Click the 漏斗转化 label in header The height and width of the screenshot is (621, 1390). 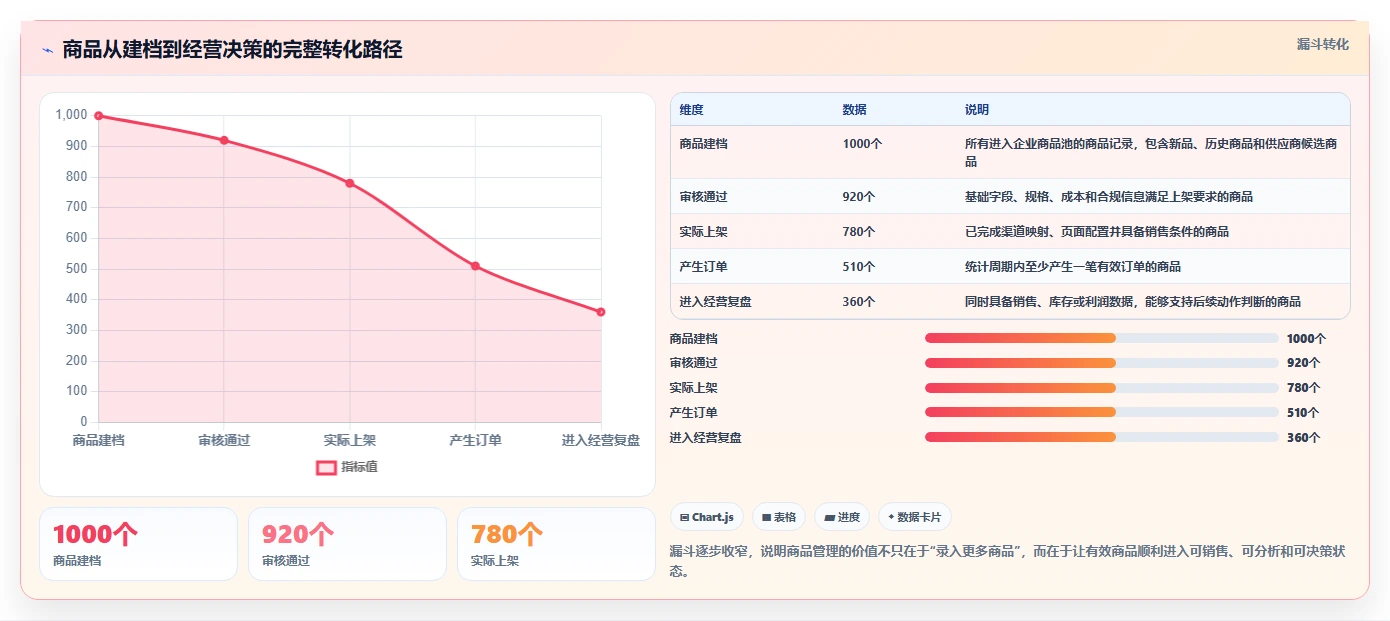click(x=1322, y=45)
